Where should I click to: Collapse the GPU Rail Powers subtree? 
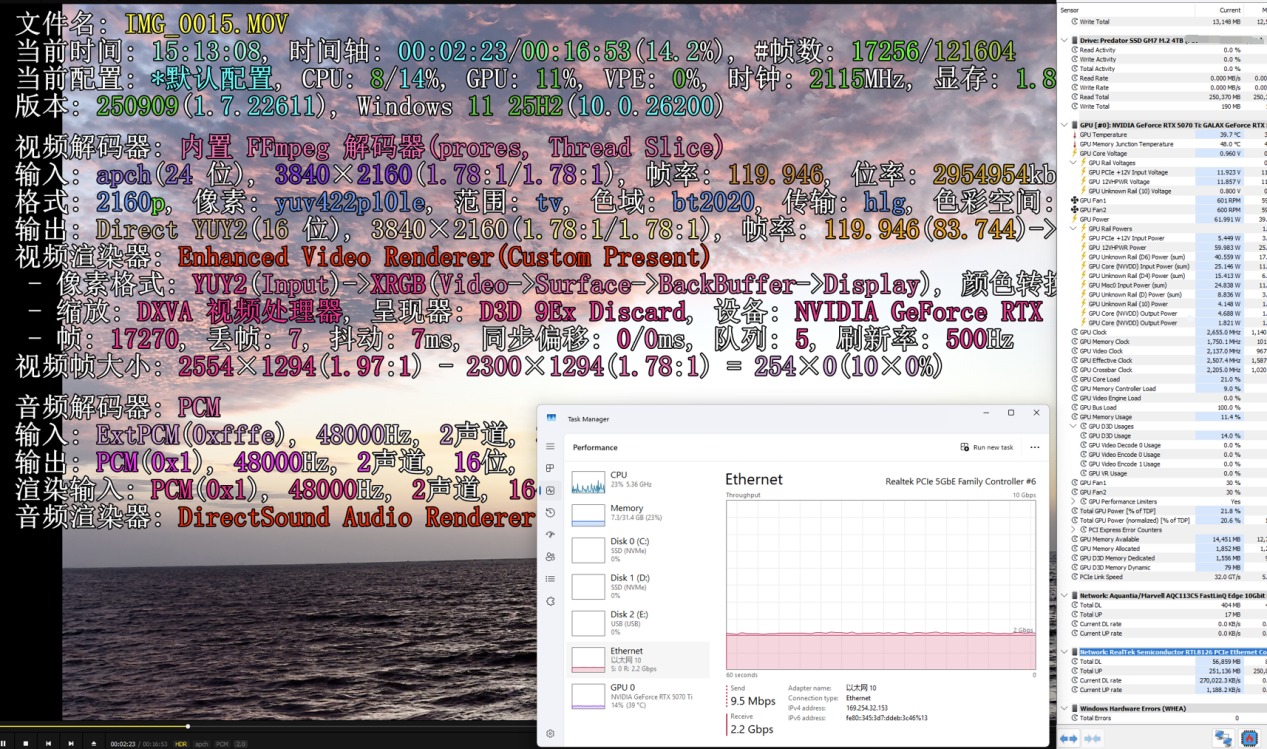tap(1074, 228)
